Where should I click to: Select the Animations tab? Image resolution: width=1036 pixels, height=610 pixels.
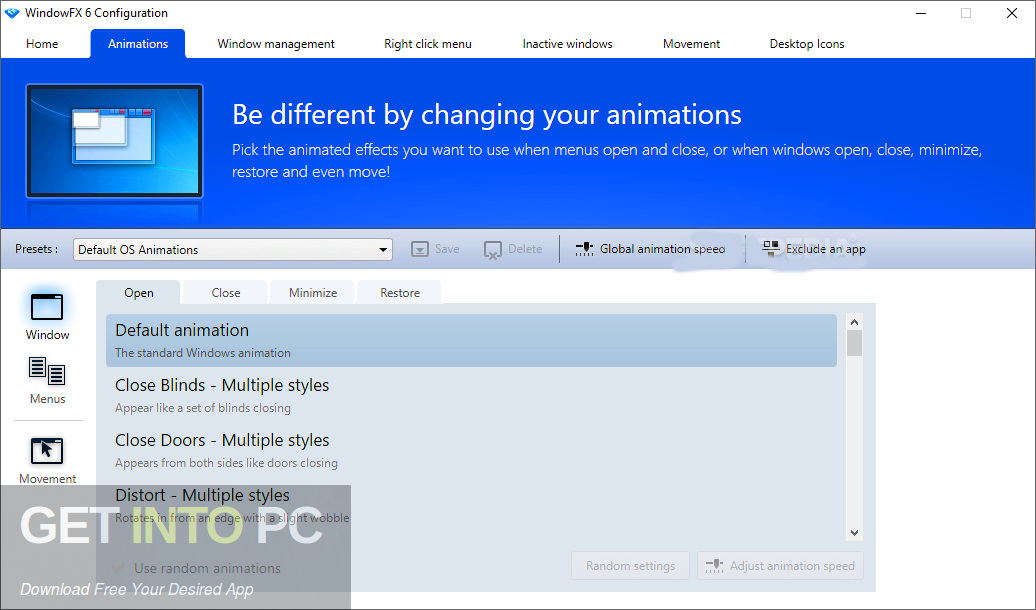[138, 44]
